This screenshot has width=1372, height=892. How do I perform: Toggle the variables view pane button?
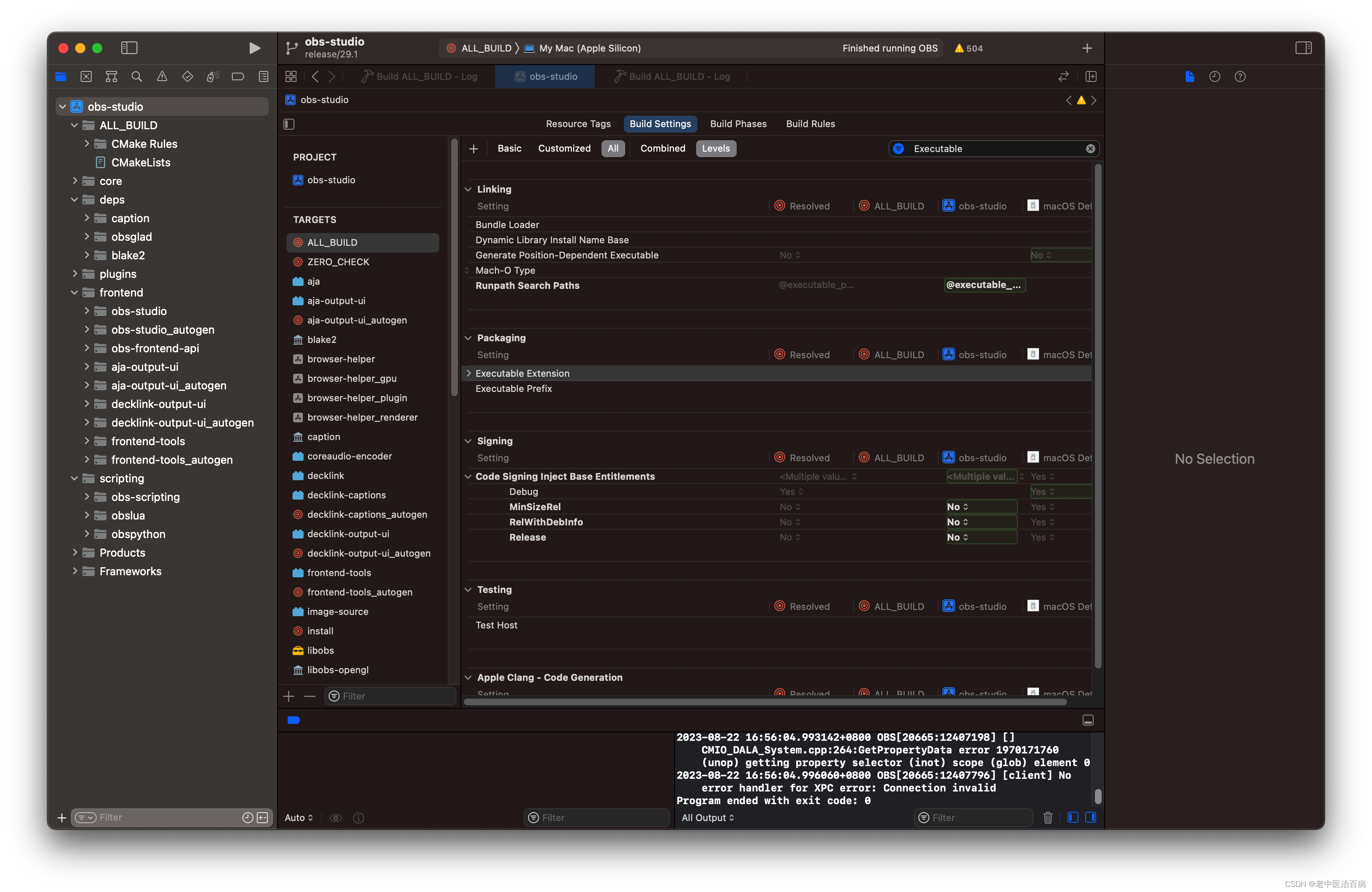[1072, 818]
